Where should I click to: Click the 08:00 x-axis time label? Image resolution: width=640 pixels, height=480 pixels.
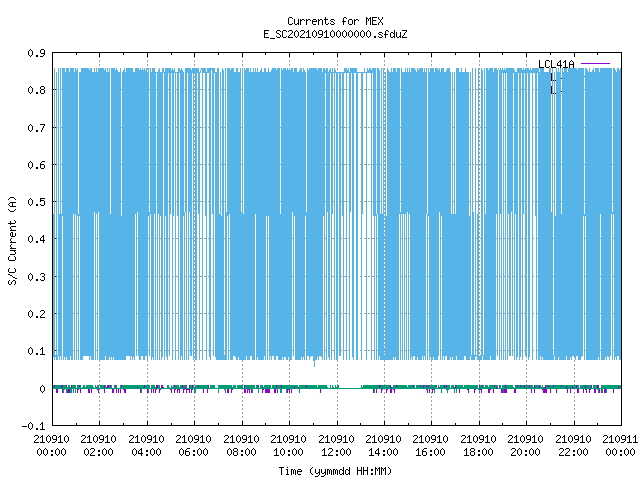pyautogui.click(x=241, y=452)
